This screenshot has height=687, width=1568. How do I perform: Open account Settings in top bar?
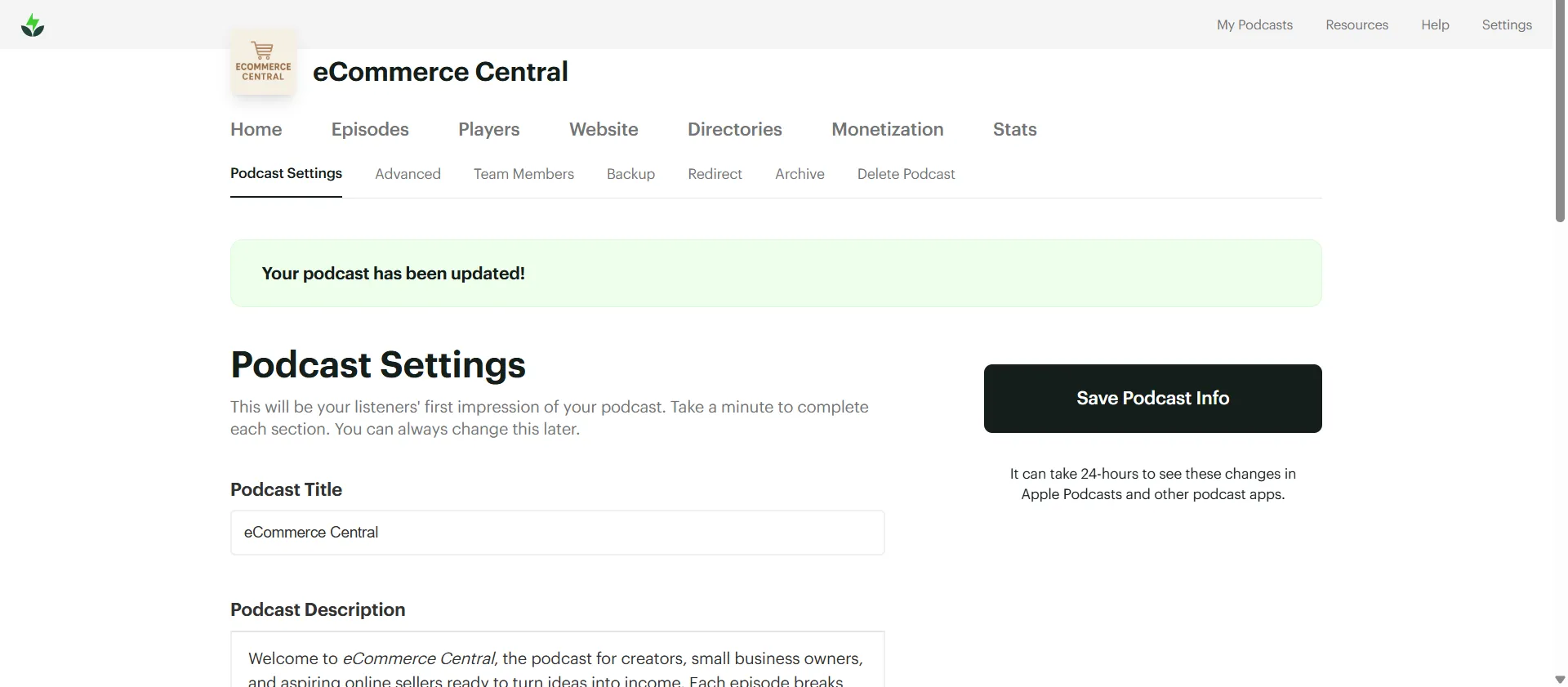pos(1507,25)
